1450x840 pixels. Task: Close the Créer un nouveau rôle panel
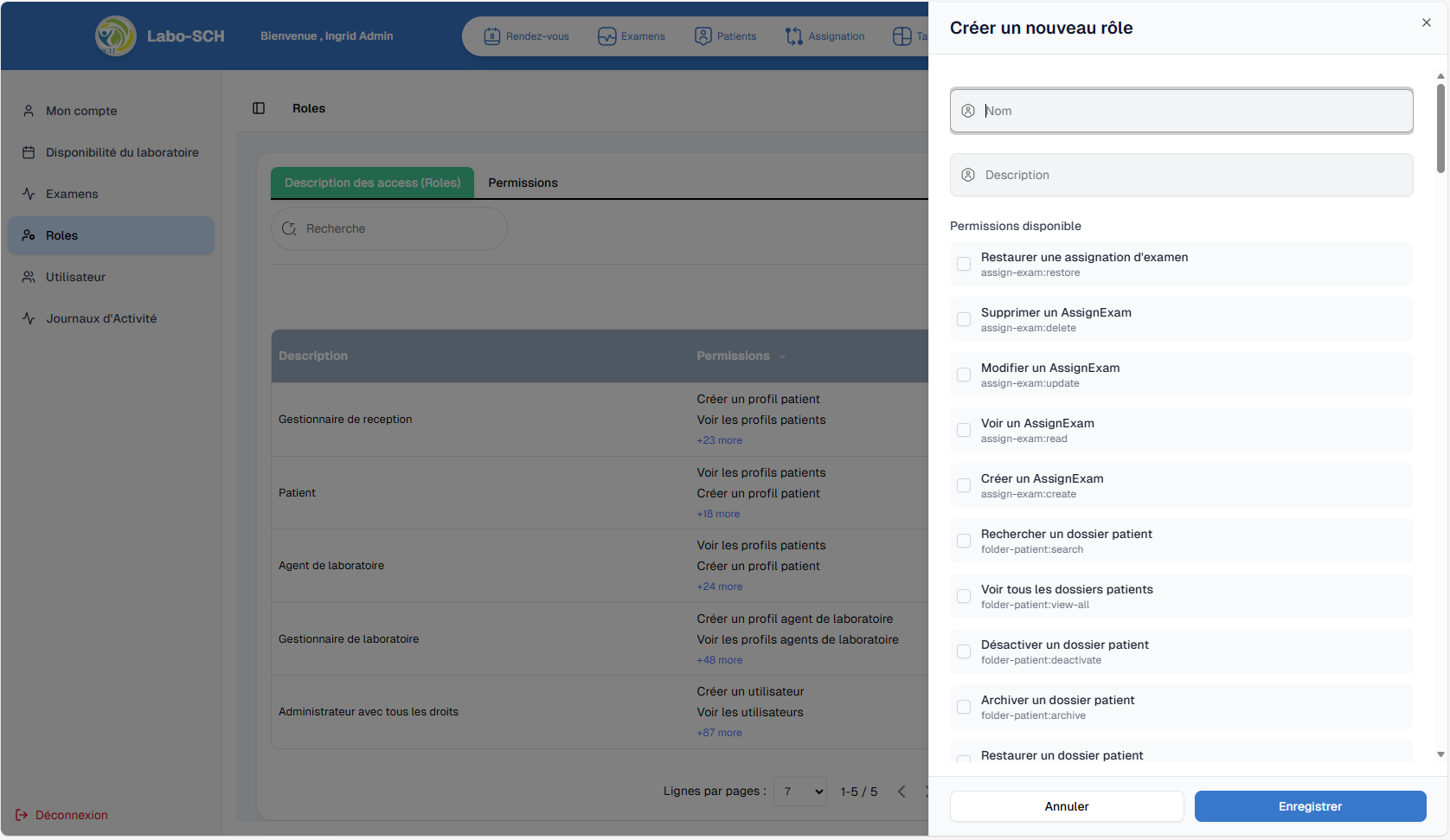(x=1426, y=23)
